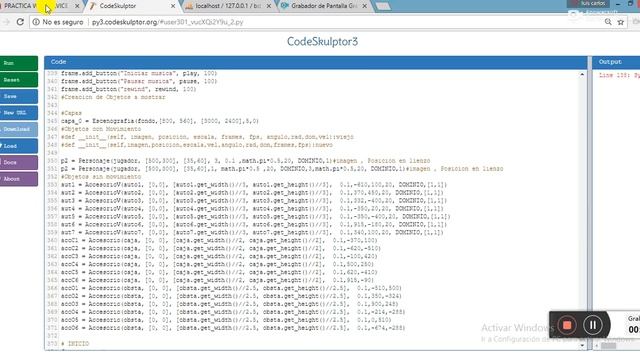The width and height of the screenshot is (640, 360).
Task: Reload the page with refresh icon
Action: click(20, 22)
